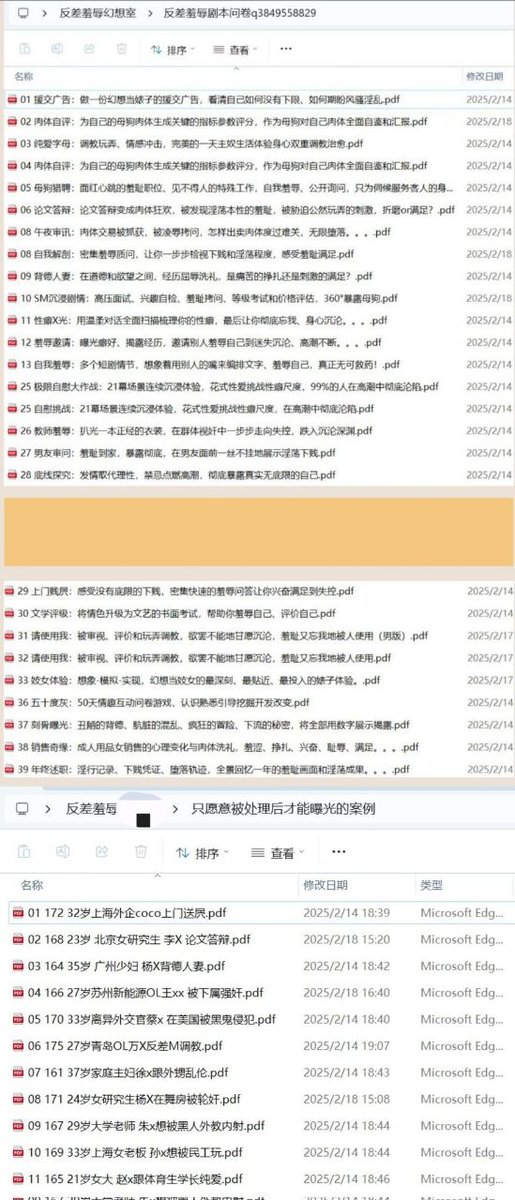Open 排序 sort dropdown in 问卷 window
This screenshot has width=515, height=1200.
point(171,48)
